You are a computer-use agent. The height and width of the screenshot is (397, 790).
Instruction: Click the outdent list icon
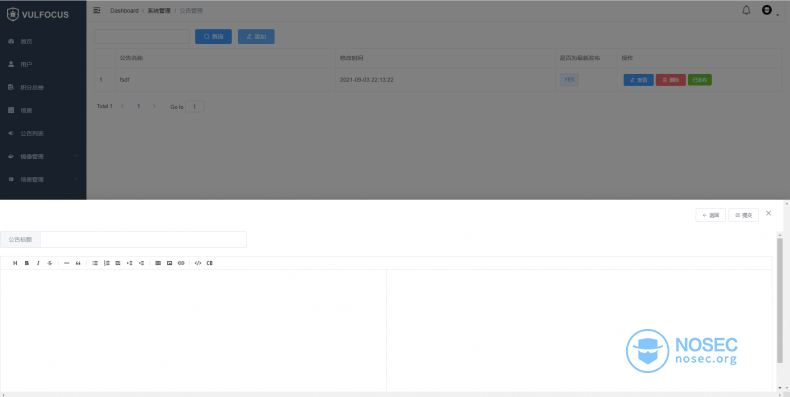coord(141,263)
